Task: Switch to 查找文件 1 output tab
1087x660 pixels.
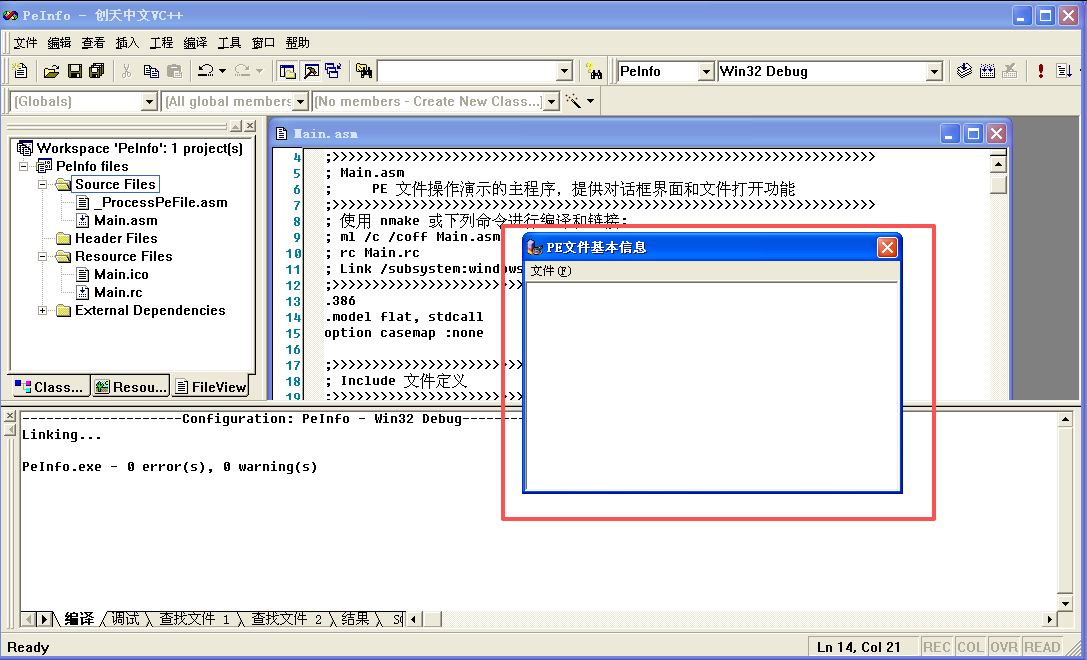Action: coord(194,618)
